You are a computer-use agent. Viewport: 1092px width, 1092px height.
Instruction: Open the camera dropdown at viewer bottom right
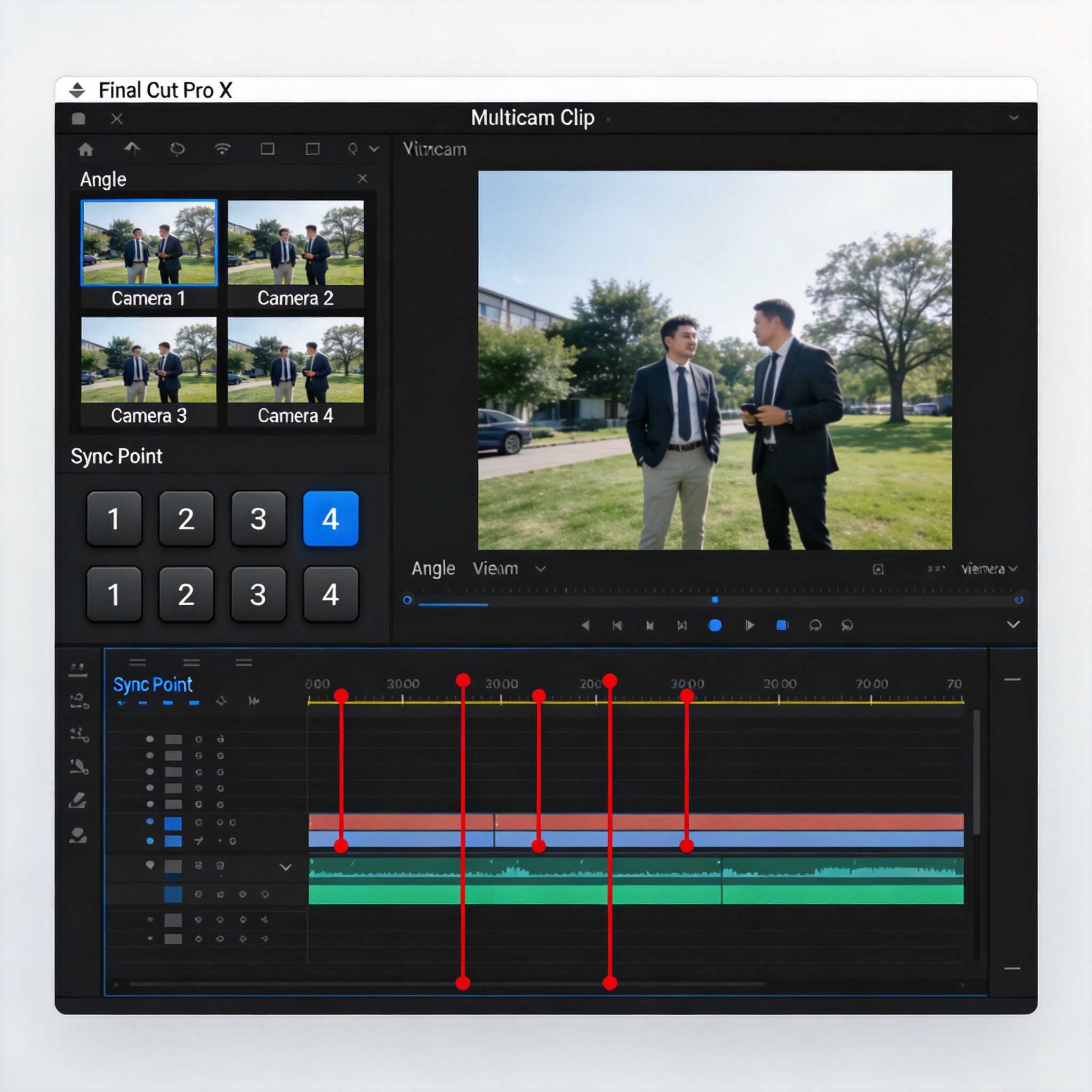click(x=989, y=568)
